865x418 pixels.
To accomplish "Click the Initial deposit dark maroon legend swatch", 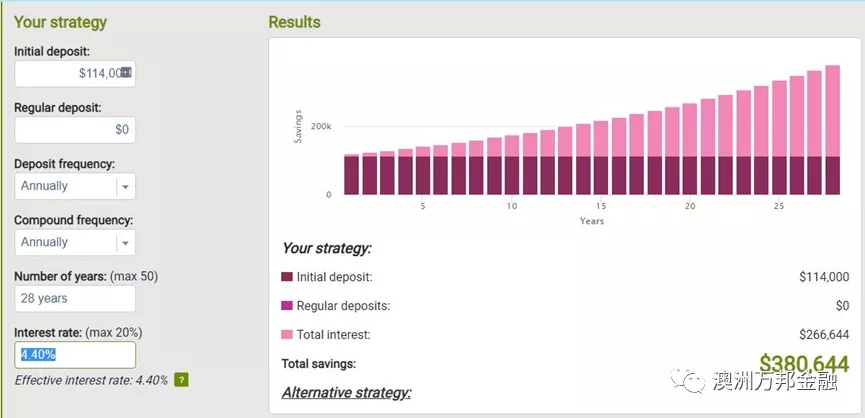I will pyautogui.click(x=286, y=277).
